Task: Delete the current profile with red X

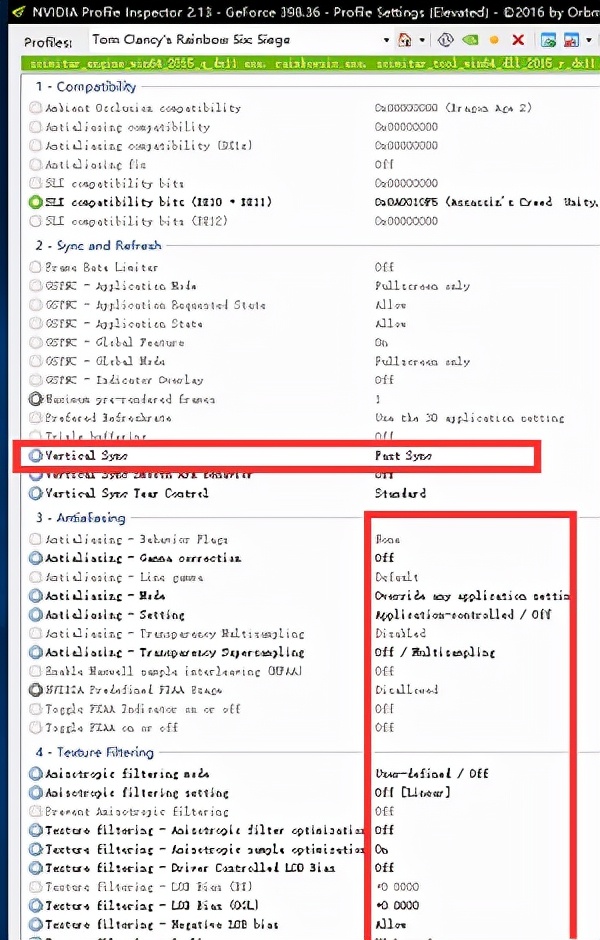Action: pos(518,38)
